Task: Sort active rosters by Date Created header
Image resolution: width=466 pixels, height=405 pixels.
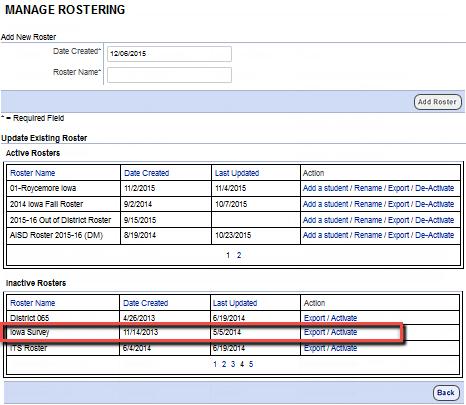Action: (147, 173)
